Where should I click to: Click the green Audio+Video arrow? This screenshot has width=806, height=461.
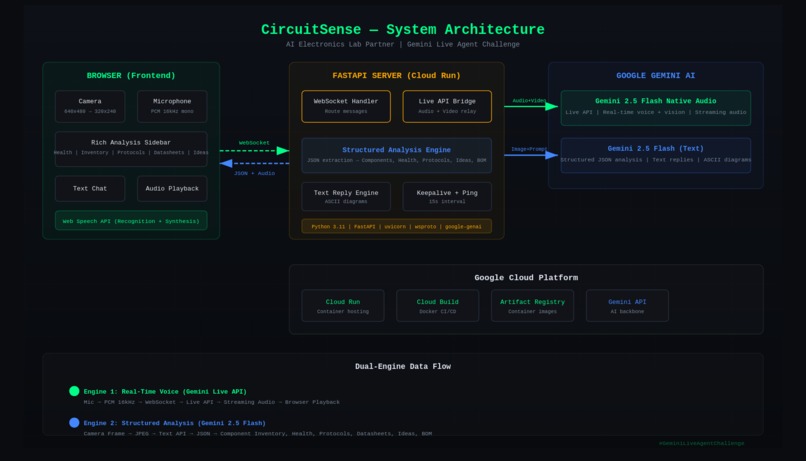[531, 106]
